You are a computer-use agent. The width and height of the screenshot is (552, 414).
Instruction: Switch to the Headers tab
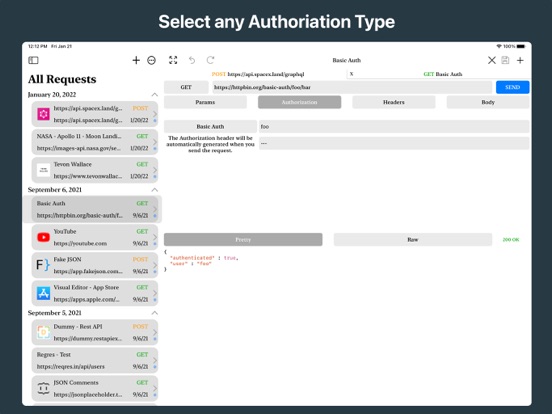click(394, 102)
